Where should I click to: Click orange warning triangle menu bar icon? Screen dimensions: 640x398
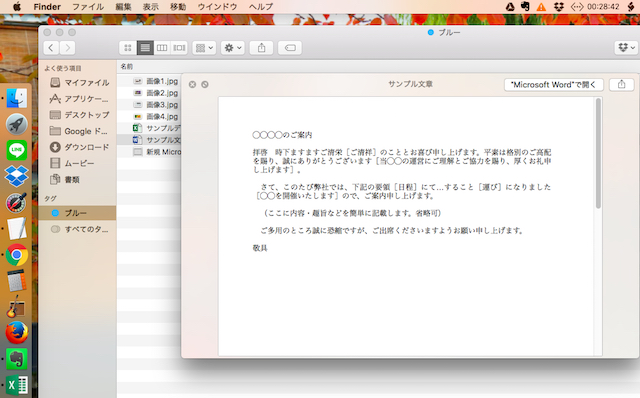541,7
